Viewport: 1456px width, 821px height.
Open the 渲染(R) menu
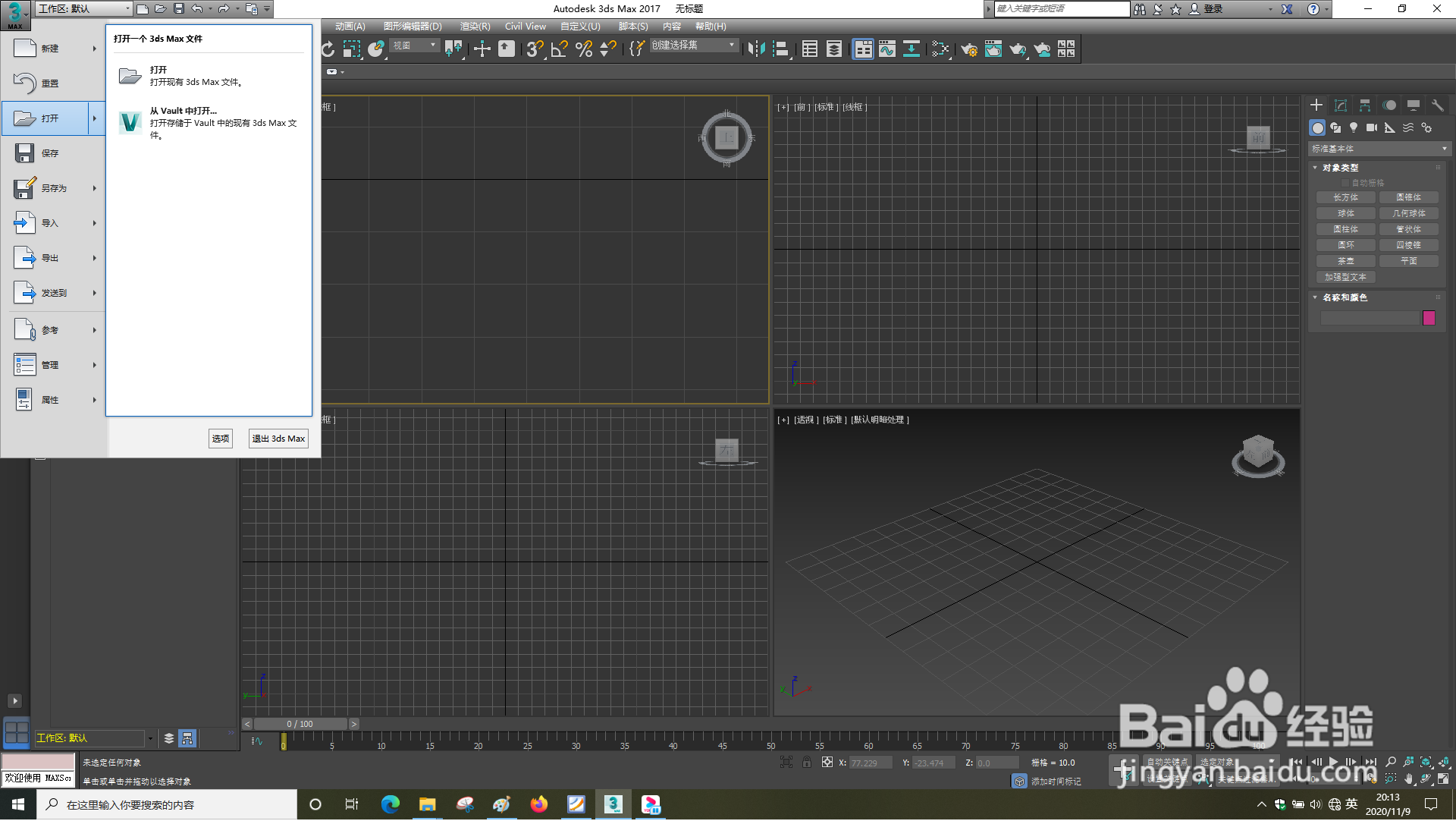click(475, 26)
